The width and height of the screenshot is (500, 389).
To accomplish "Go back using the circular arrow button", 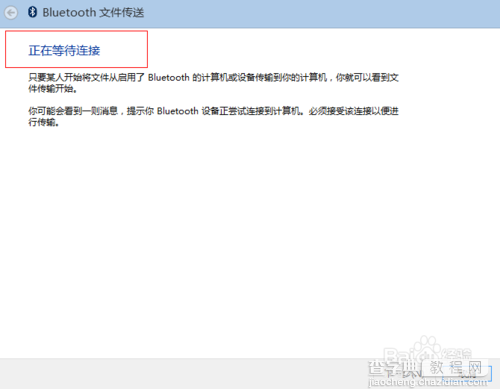I will 11,13.
